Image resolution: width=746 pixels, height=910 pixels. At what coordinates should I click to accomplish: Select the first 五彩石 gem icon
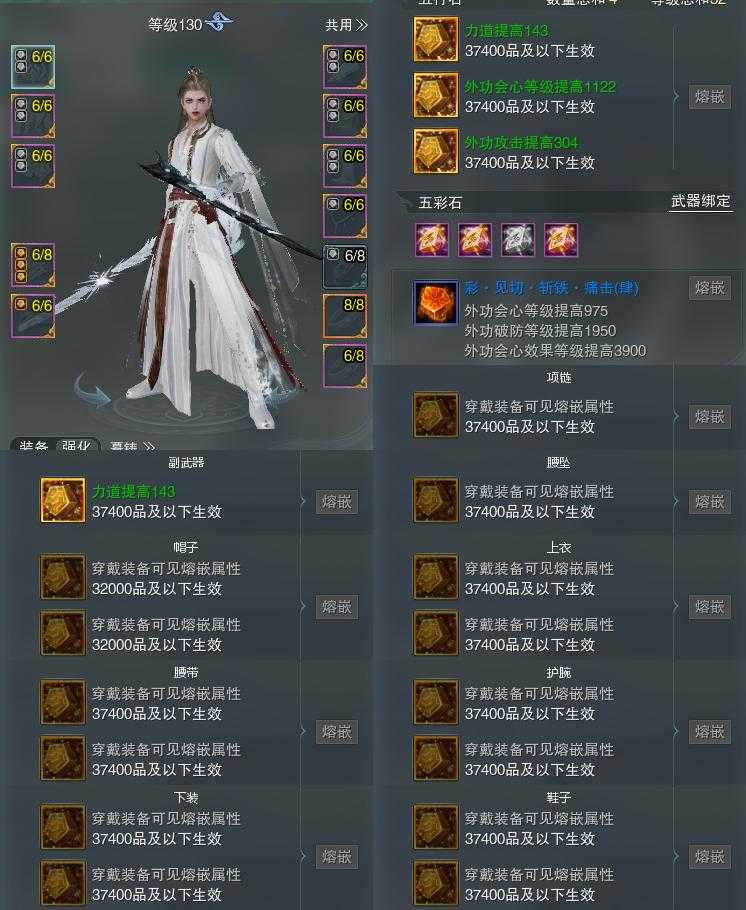tap(432, 239)
